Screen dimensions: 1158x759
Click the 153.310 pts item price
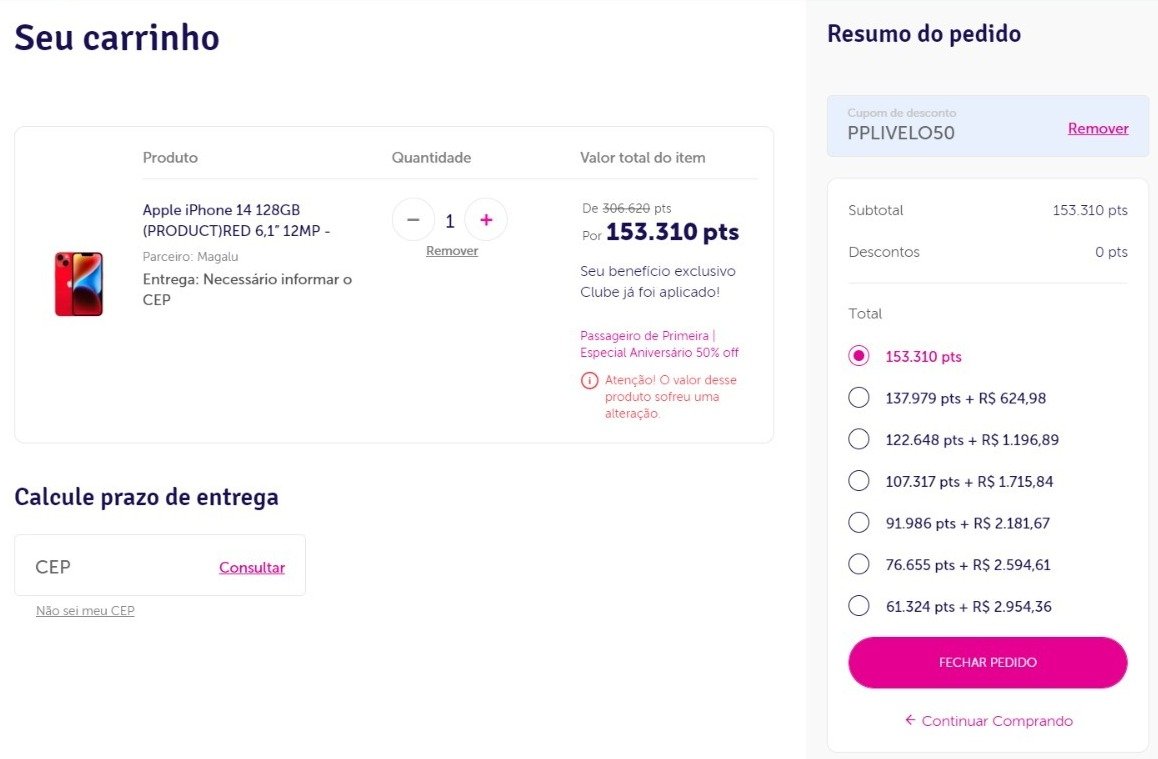672,232
